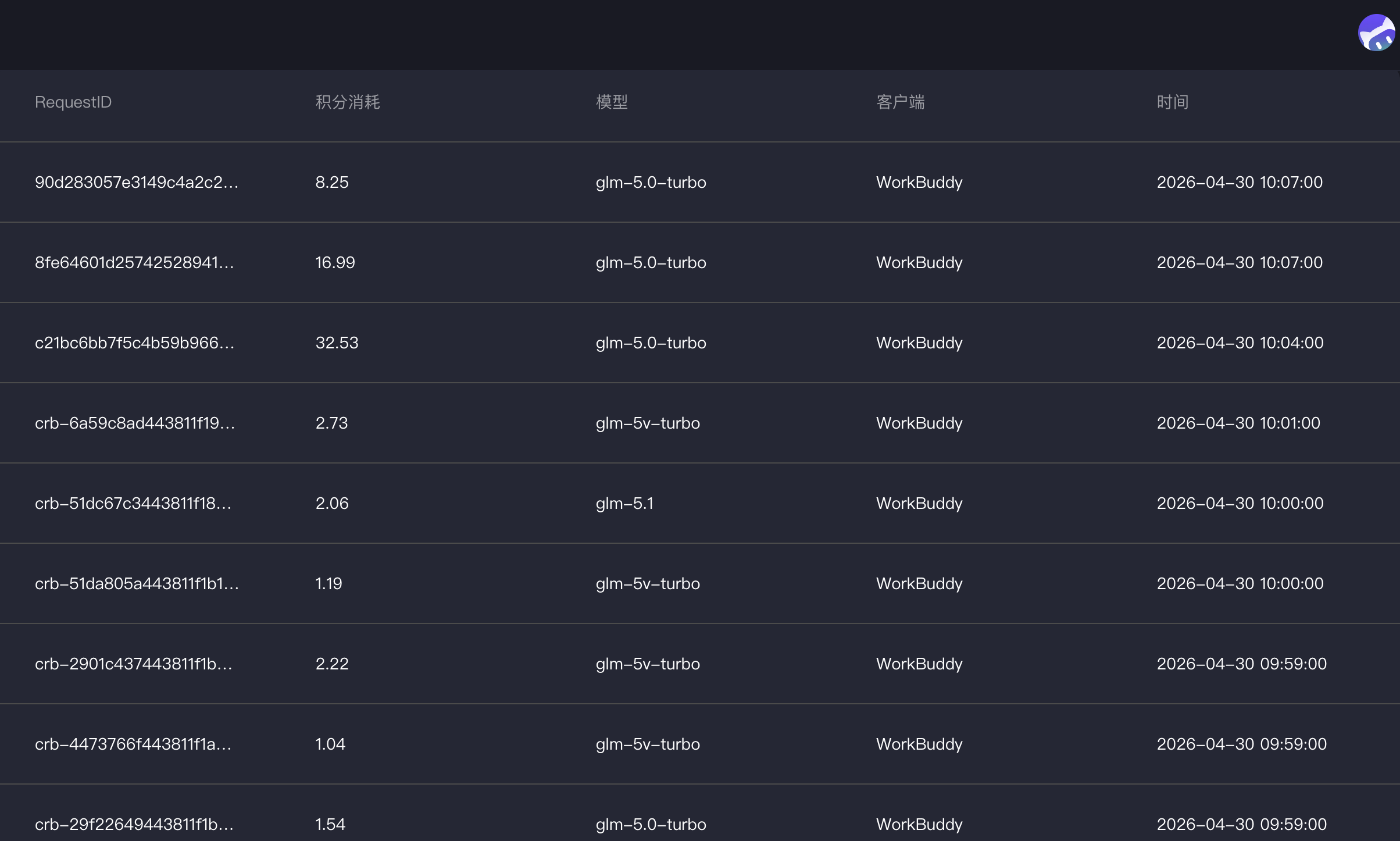Screen dimensions: 1400x841
Task: Open the user avatar icon in the corner
Action: 1376,33
